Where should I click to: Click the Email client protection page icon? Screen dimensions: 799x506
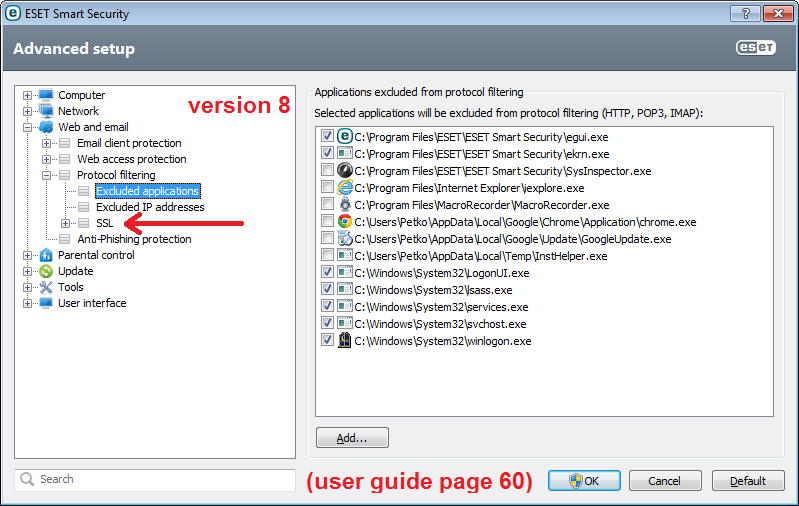click(x=65, y=143)
